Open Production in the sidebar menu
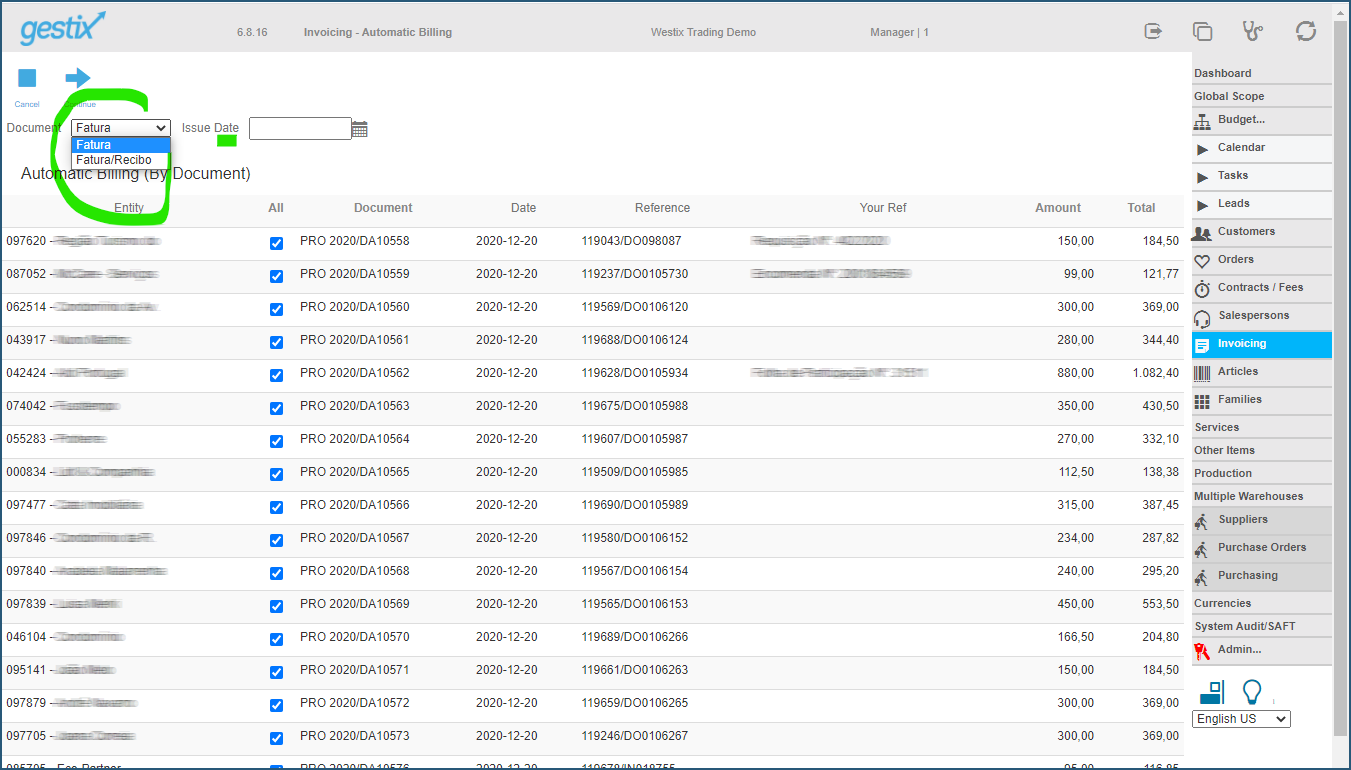Screen dimensions: 1351x770 (1262, 473)
